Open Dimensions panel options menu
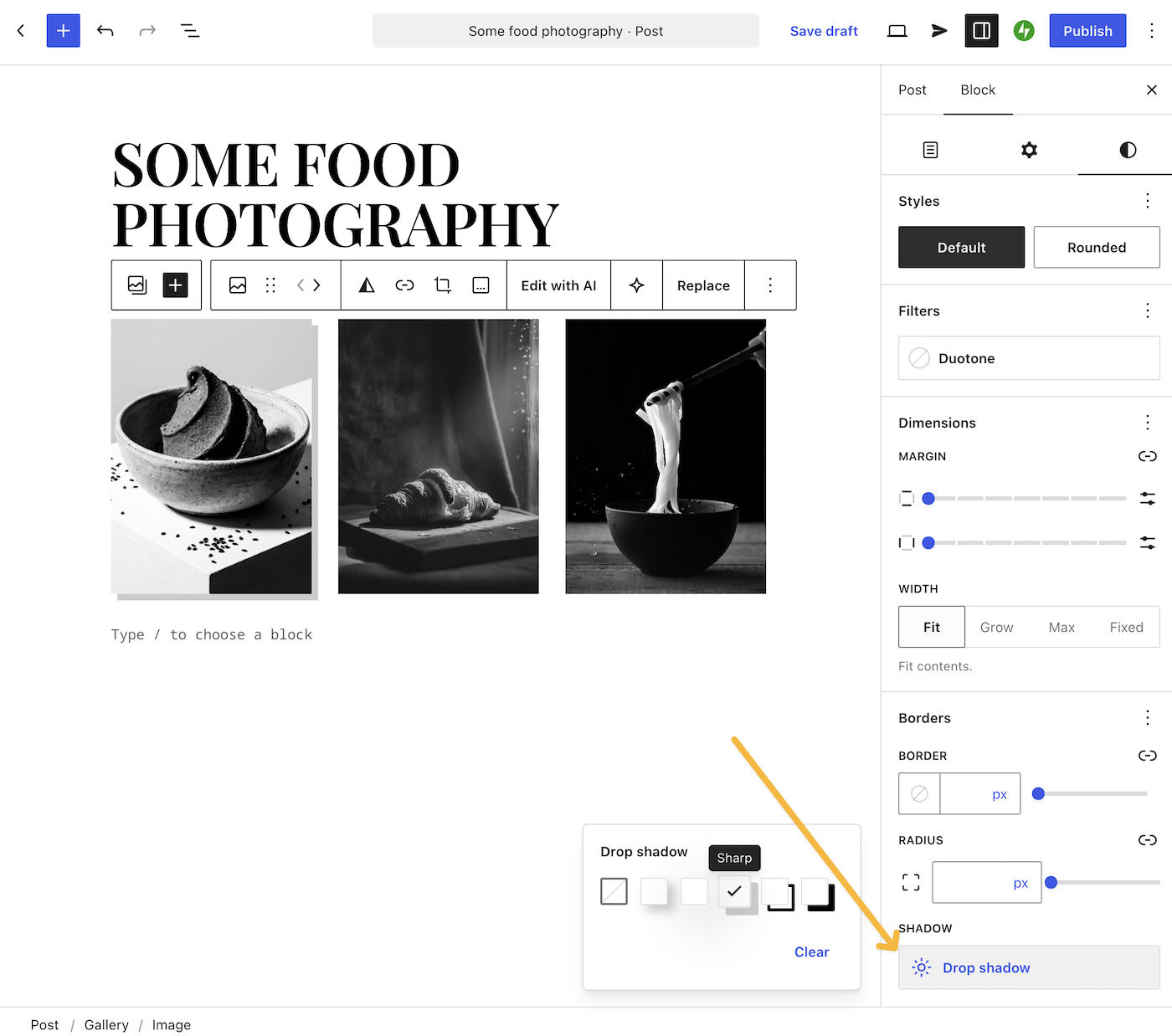 pyautogui.click(x=1148, y=423)
